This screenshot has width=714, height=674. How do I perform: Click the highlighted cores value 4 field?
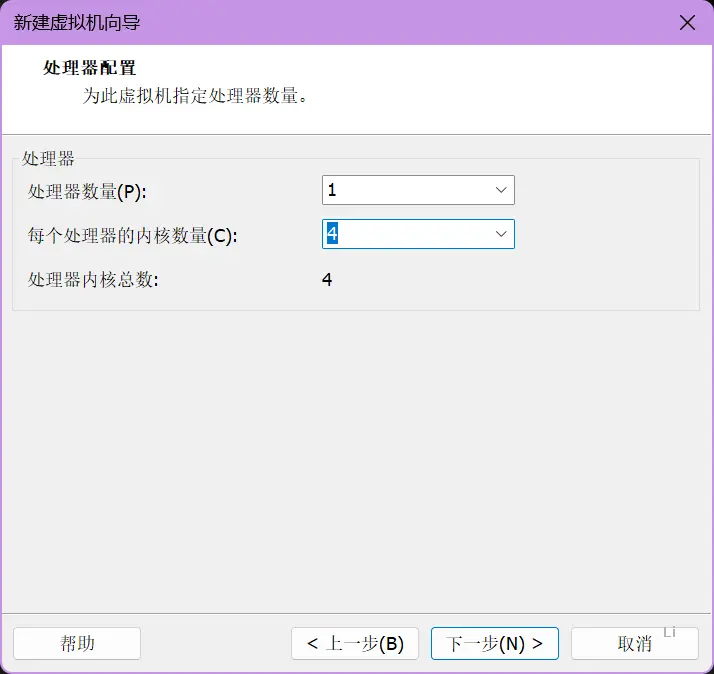(418, 234)
